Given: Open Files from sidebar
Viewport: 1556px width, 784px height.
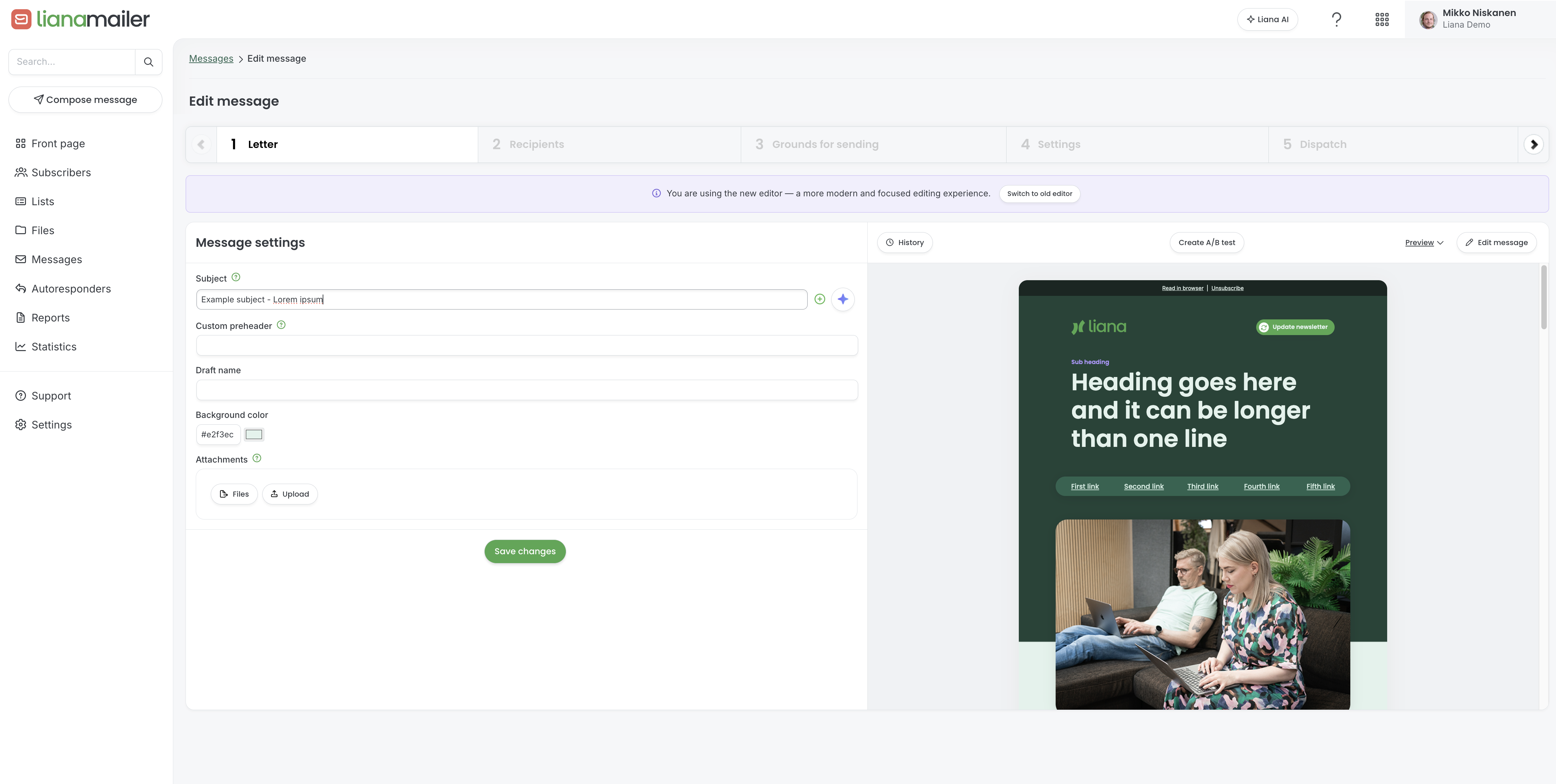Looking at the screenshot, I should [34, 230].
